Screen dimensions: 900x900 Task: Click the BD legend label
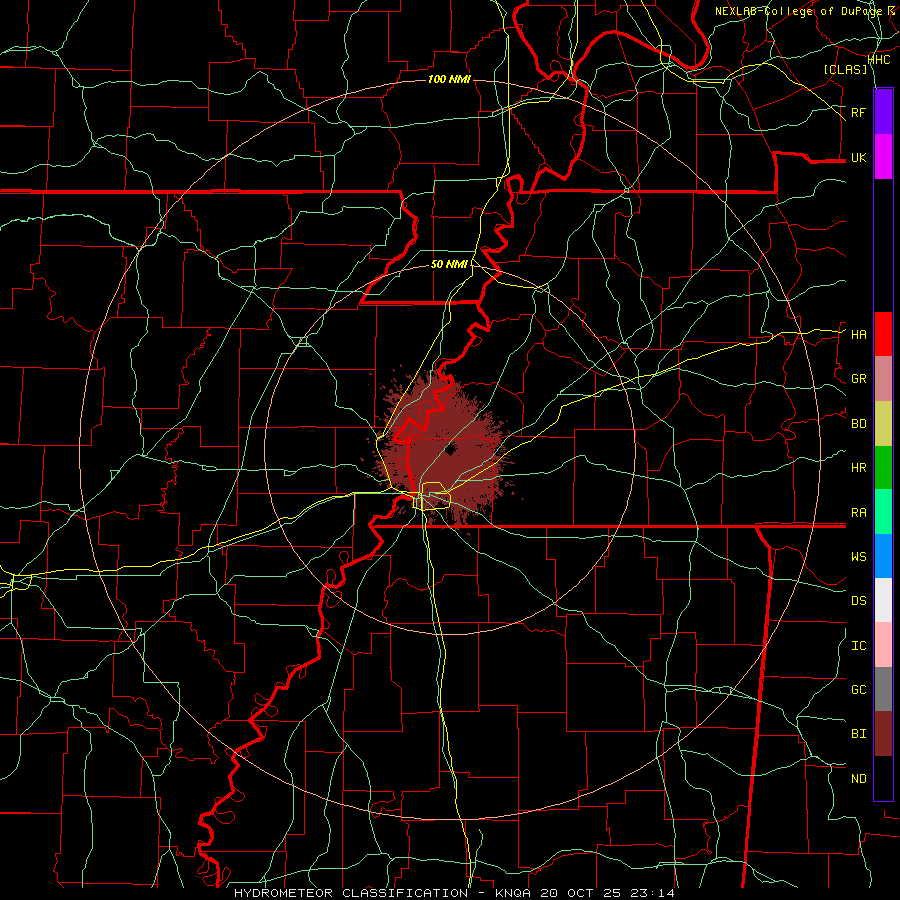click(858, 424)
